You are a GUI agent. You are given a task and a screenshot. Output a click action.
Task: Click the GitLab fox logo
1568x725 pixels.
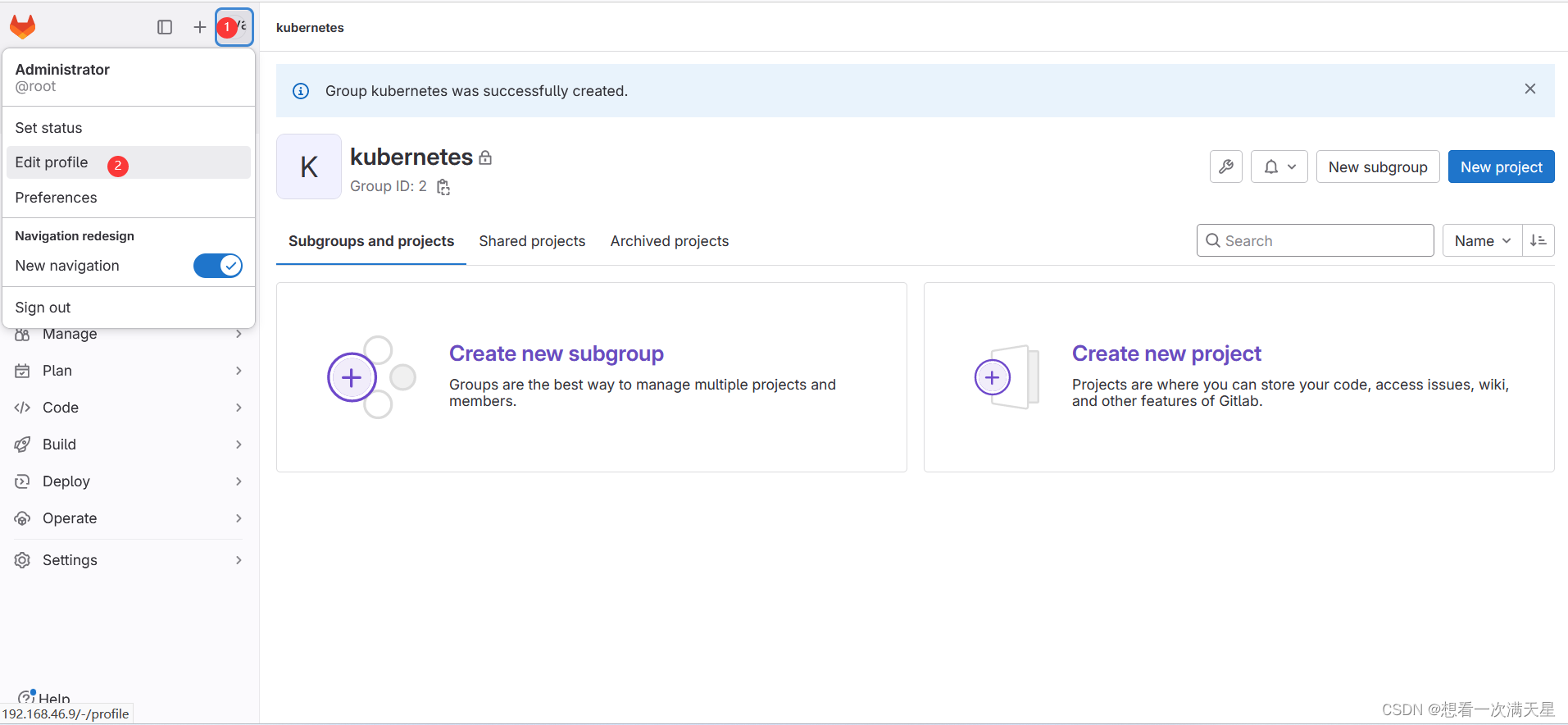pyautogui.click(x=23, y=27)
